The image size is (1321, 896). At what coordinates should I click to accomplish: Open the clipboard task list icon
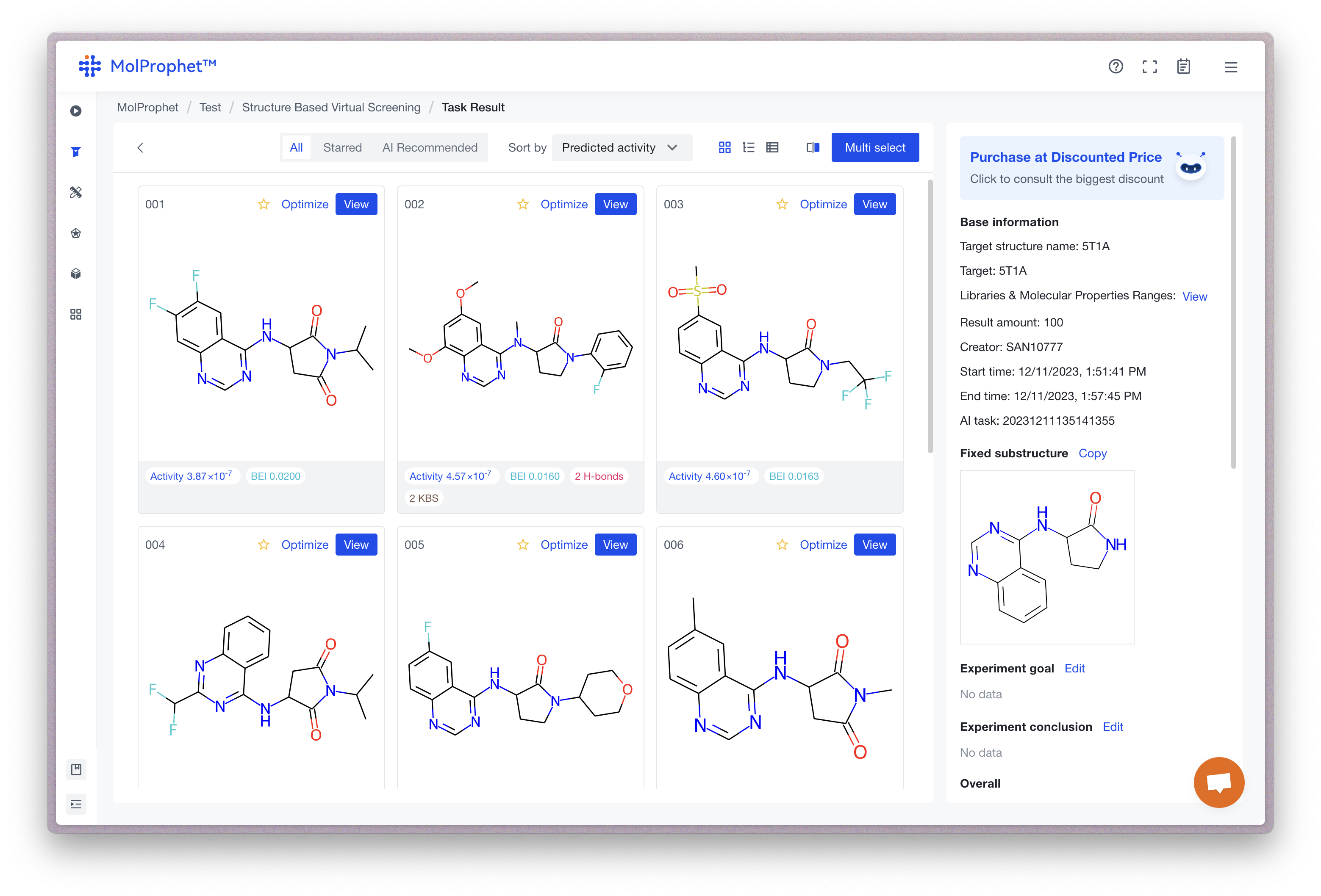pyautogui.click(x=1183, y=66)
